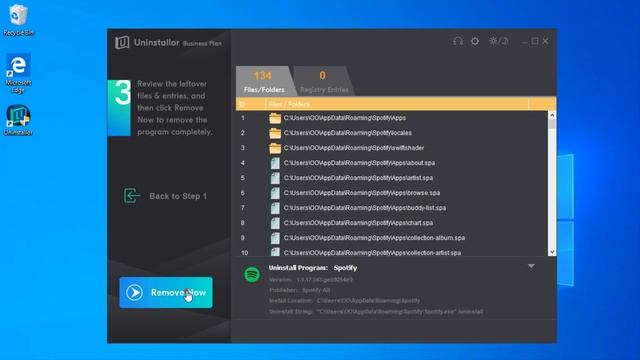
Task: Select the artist.spa file row
Action: click(392, 178)
